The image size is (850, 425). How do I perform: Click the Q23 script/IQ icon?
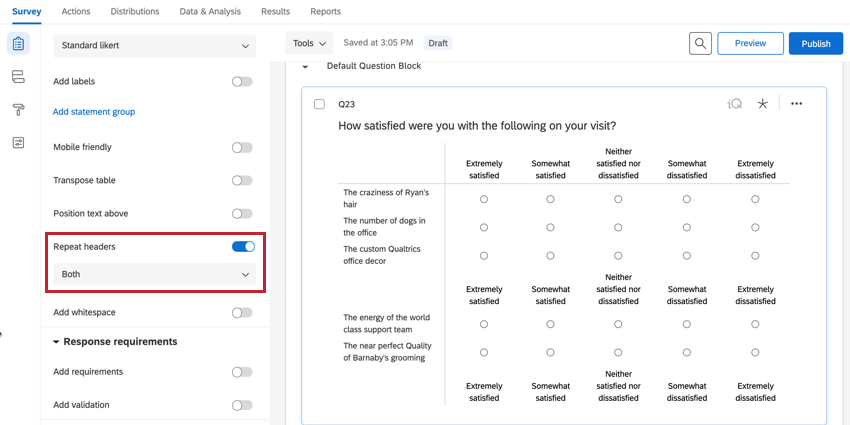pos(735,104)
